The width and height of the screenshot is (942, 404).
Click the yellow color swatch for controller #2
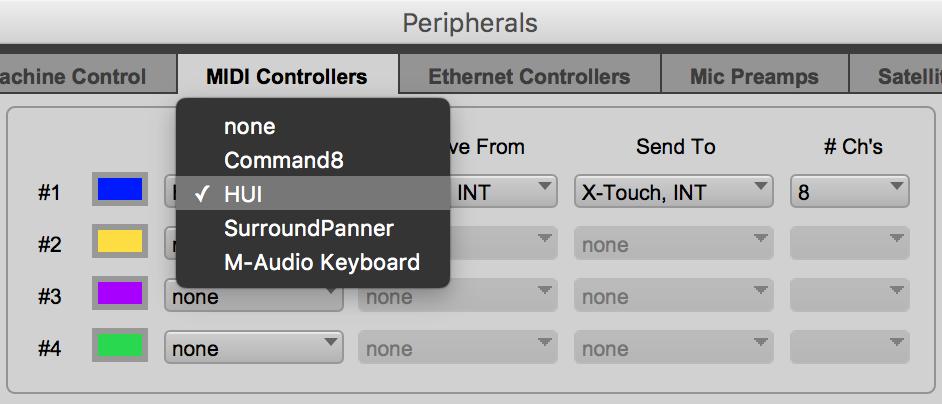click(120, 242)
